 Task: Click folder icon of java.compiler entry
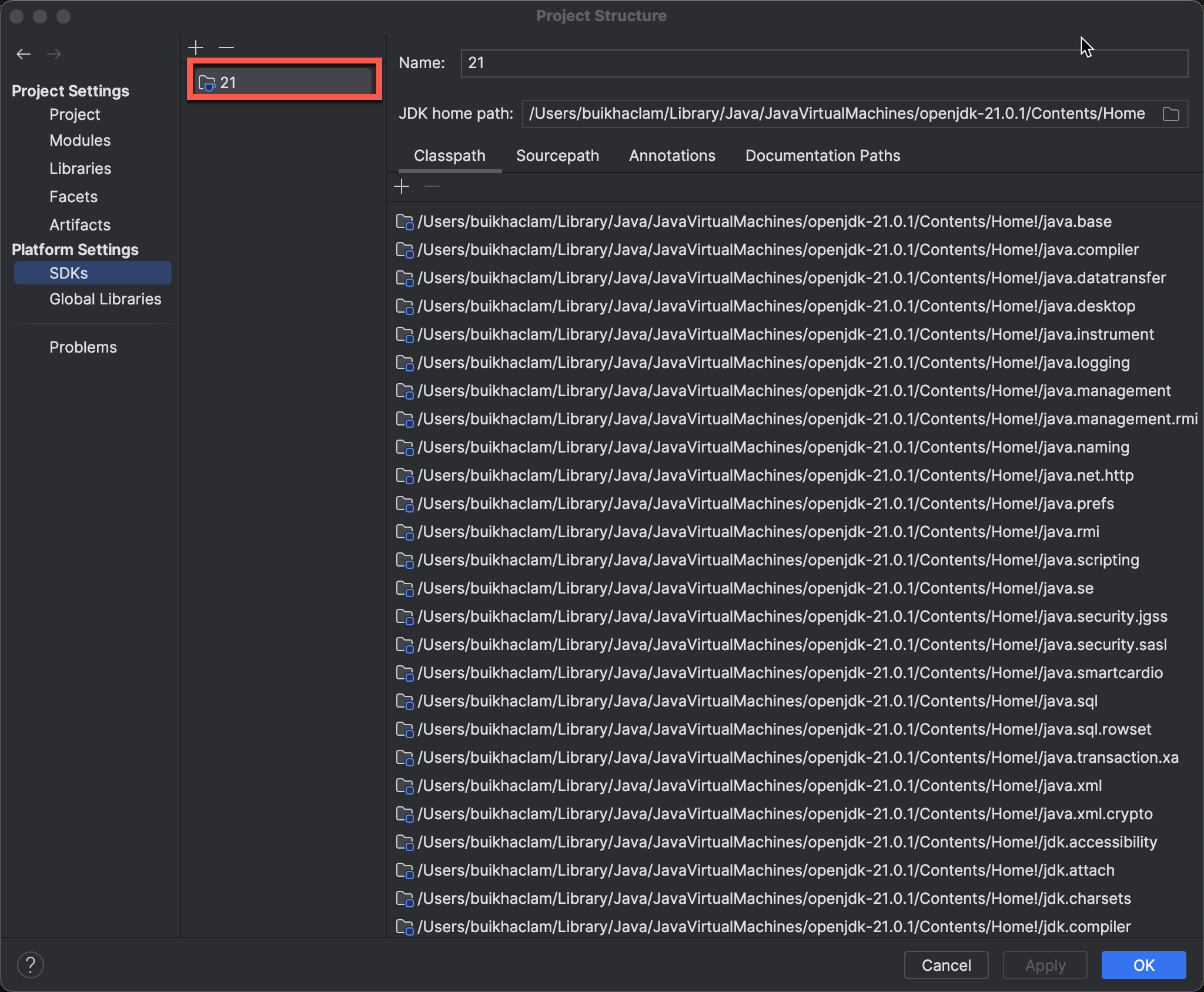point(404,250)
